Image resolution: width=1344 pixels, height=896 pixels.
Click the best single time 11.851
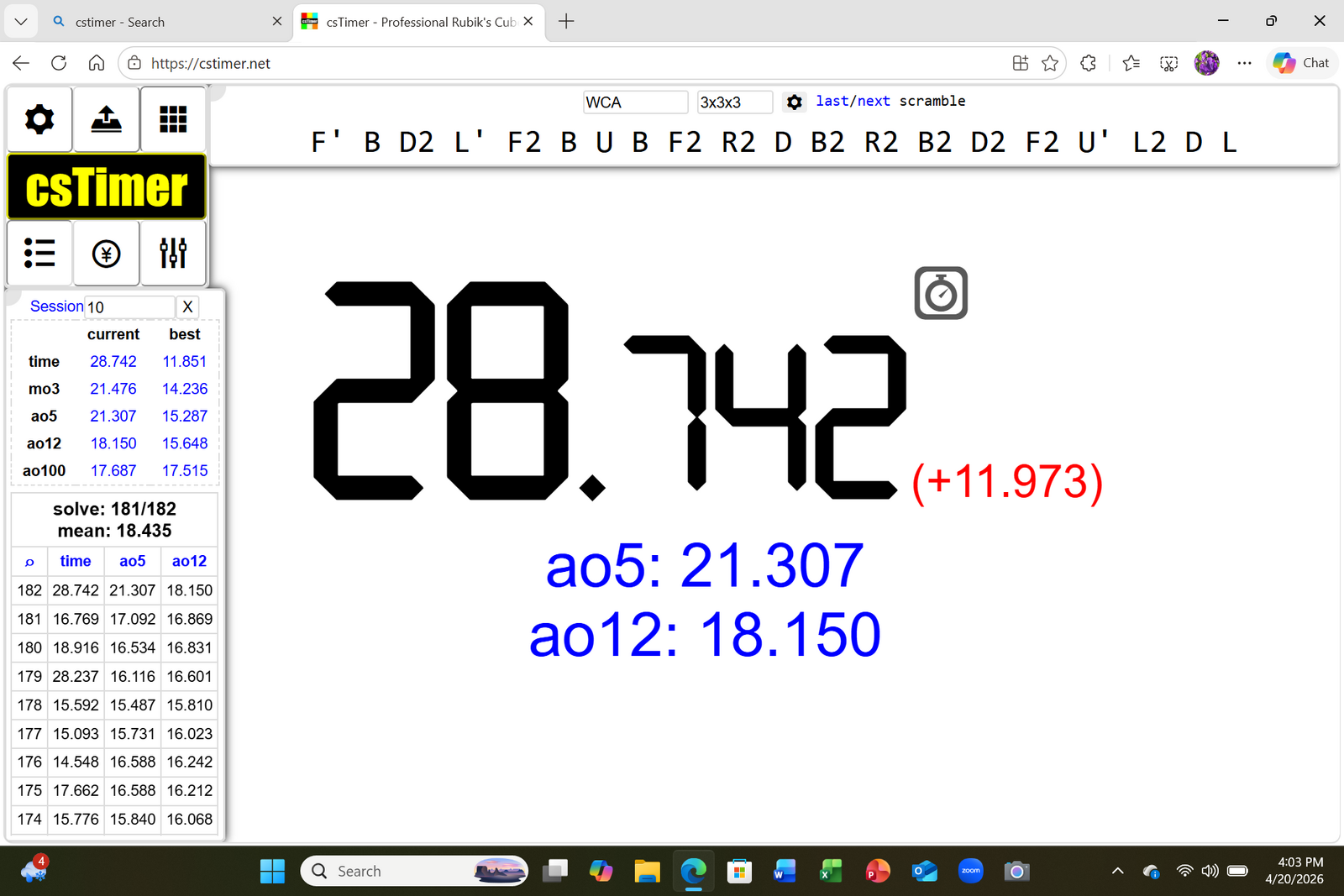(x=185, y=362)
